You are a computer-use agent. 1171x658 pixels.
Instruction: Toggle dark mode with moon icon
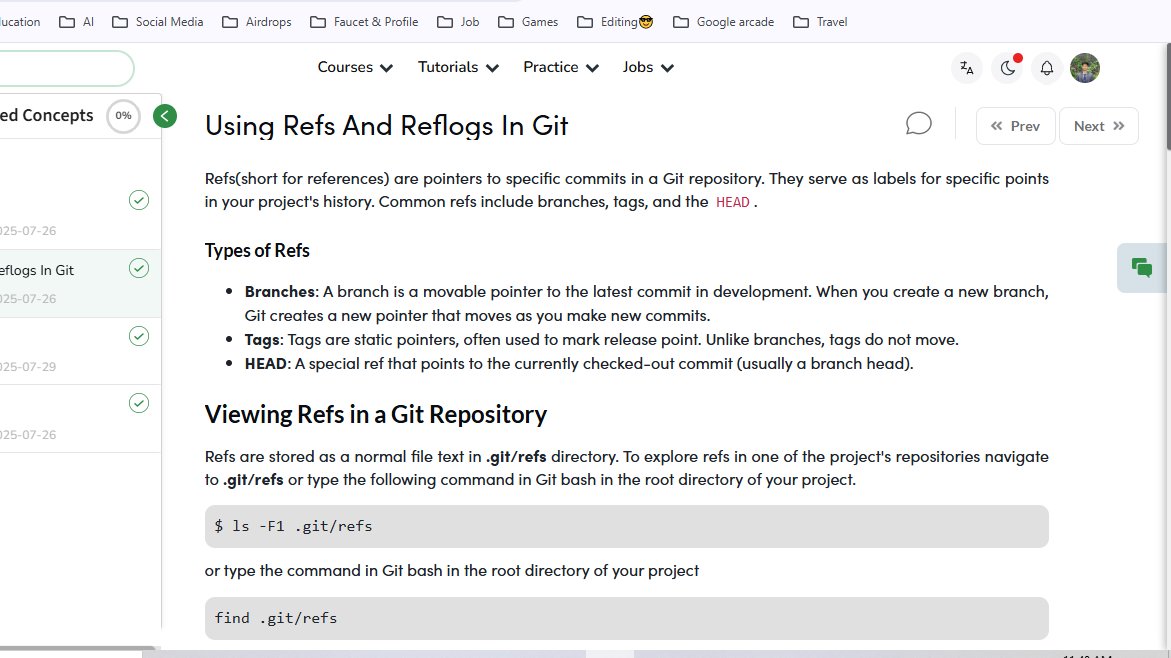1007,68
